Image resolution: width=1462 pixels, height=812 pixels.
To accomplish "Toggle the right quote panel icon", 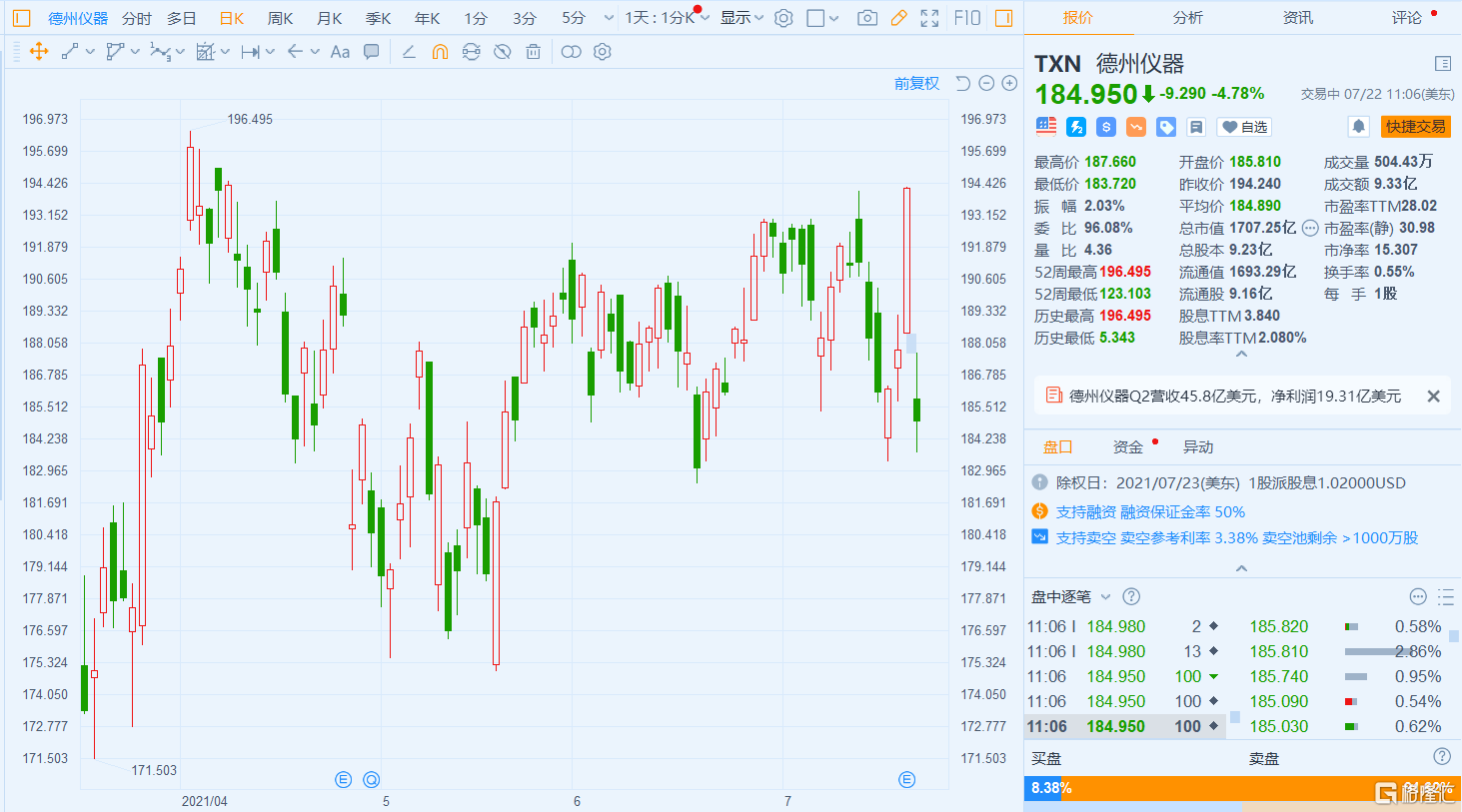I will pyautogui.click(x=1003, y=18).
